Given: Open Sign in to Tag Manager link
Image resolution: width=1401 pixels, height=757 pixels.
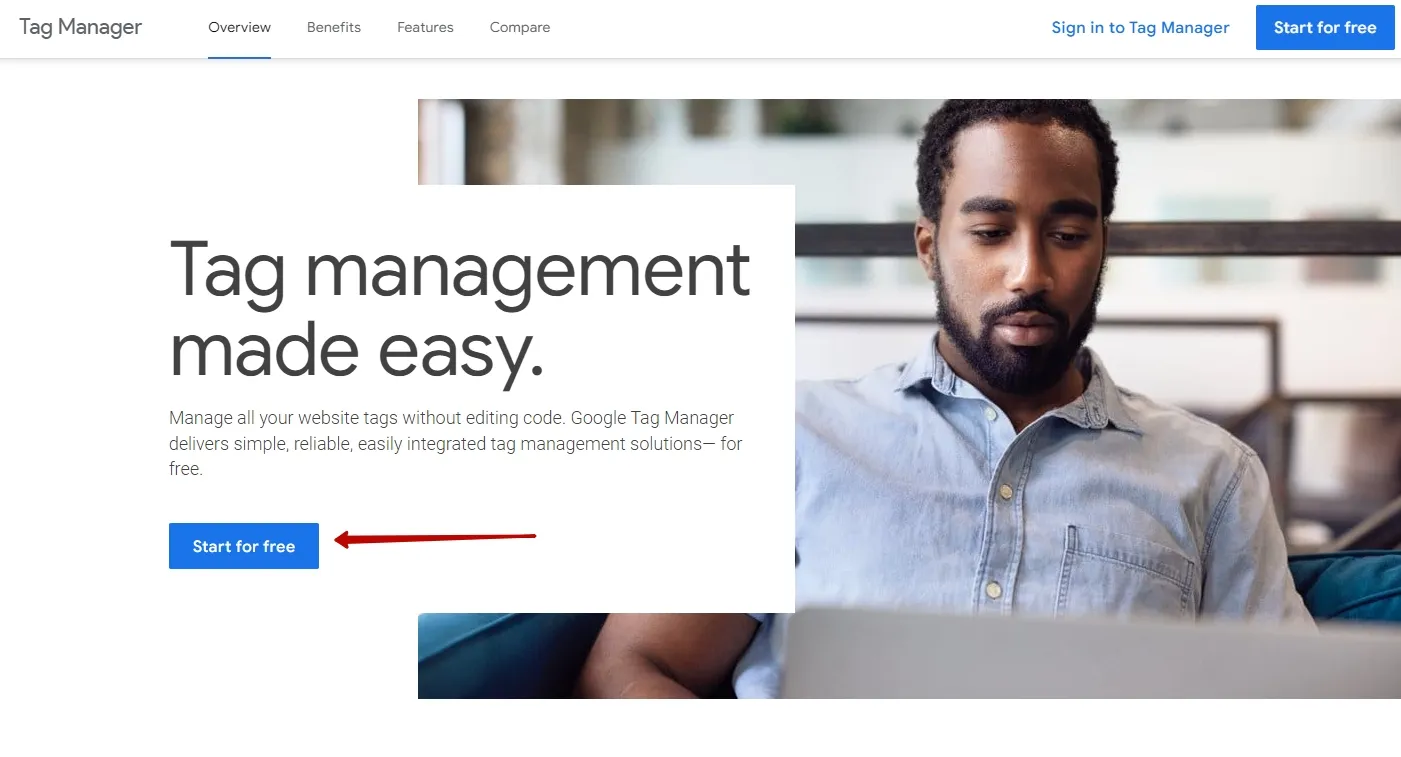Looking at the screenshot, I should point(1140,27).
